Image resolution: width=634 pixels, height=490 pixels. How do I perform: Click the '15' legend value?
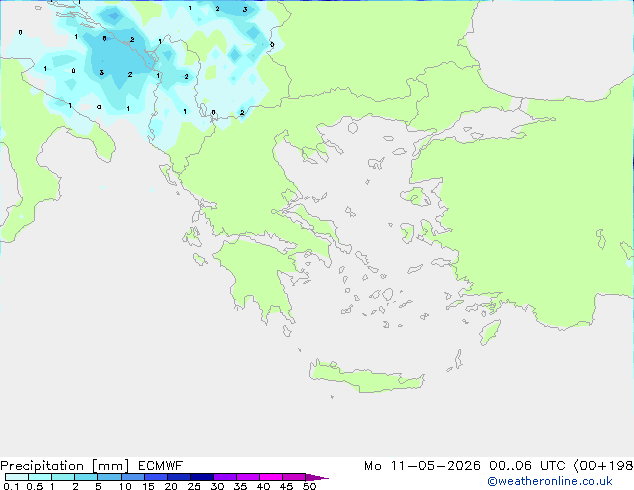click(148, 486)
